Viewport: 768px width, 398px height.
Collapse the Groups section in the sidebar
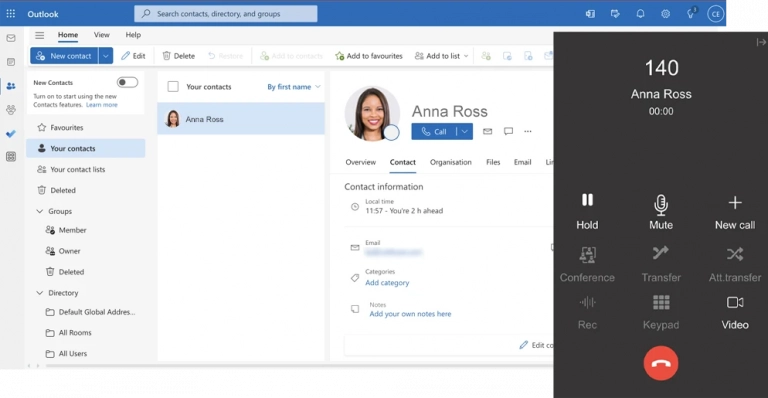click(x=40, y=211)
